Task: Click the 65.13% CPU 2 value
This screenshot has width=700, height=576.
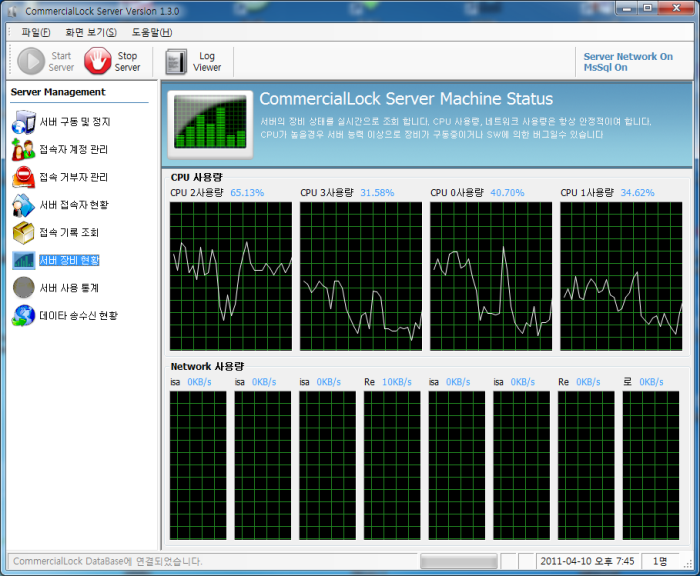Action: point(247,193)
